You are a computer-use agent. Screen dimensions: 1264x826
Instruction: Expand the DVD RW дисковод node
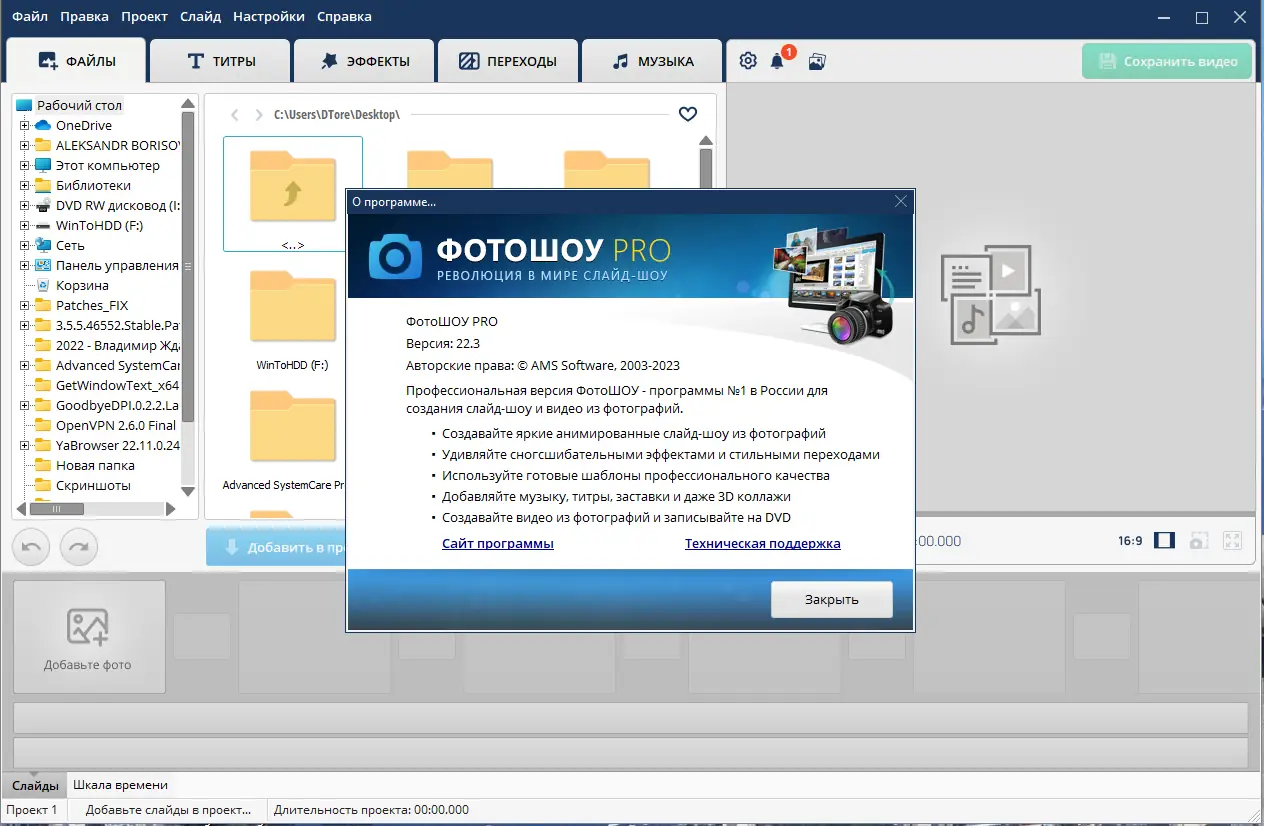[x=24, y=206]
